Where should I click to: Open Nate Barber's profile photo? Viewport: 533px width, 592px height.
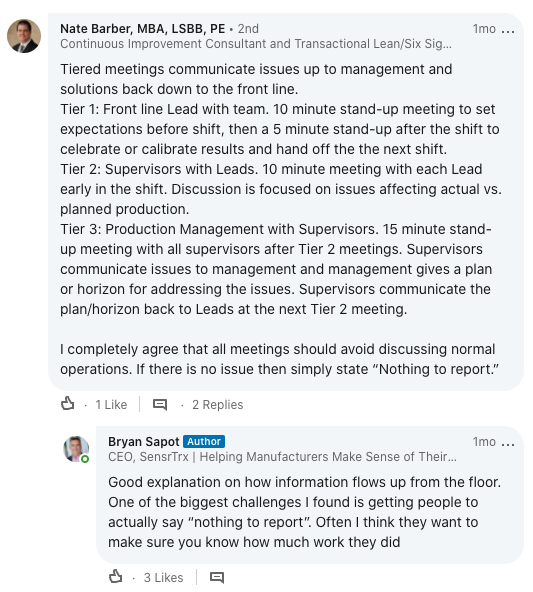24,36
